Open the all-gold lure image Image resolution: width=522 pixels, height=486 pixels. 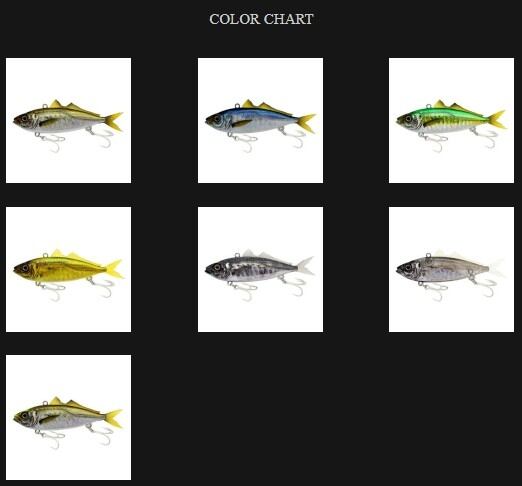68,269
